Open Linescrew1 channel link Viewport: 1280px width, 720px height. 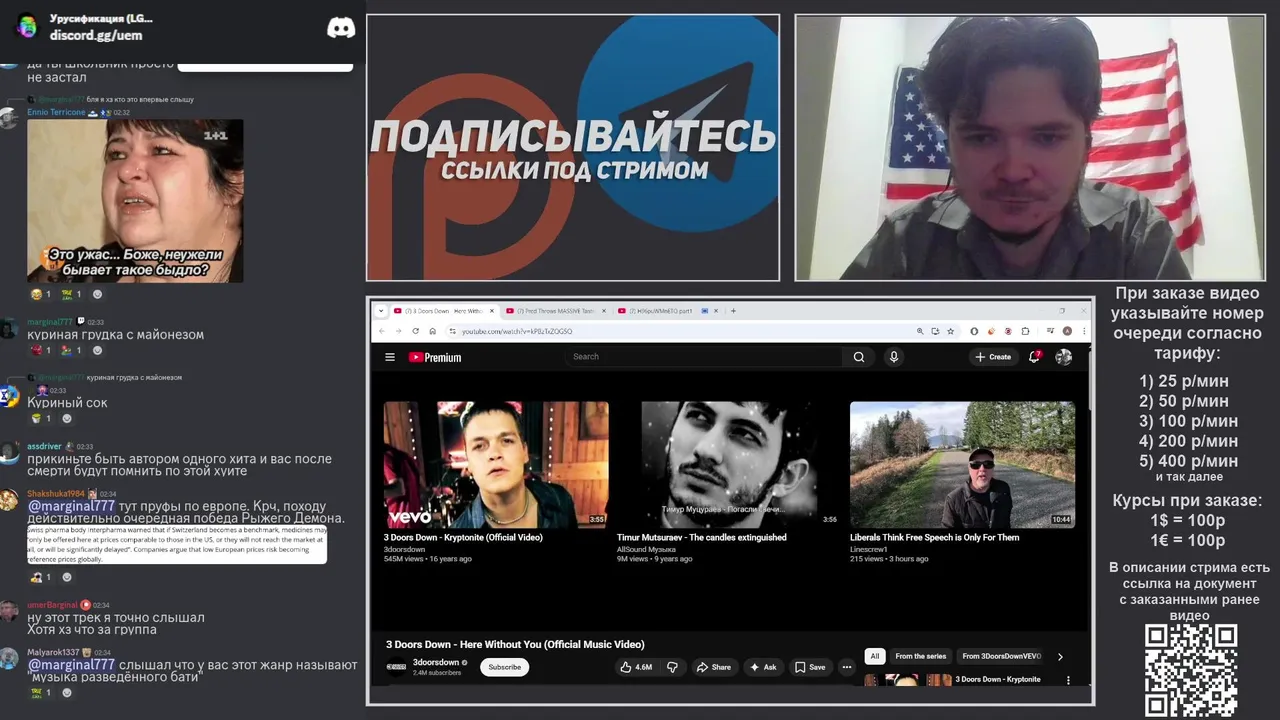(868, 549)
